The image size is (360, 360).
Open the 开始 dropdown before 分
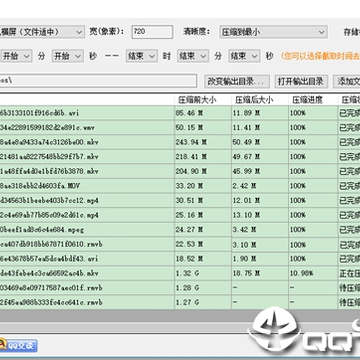(x=16, y=56)
